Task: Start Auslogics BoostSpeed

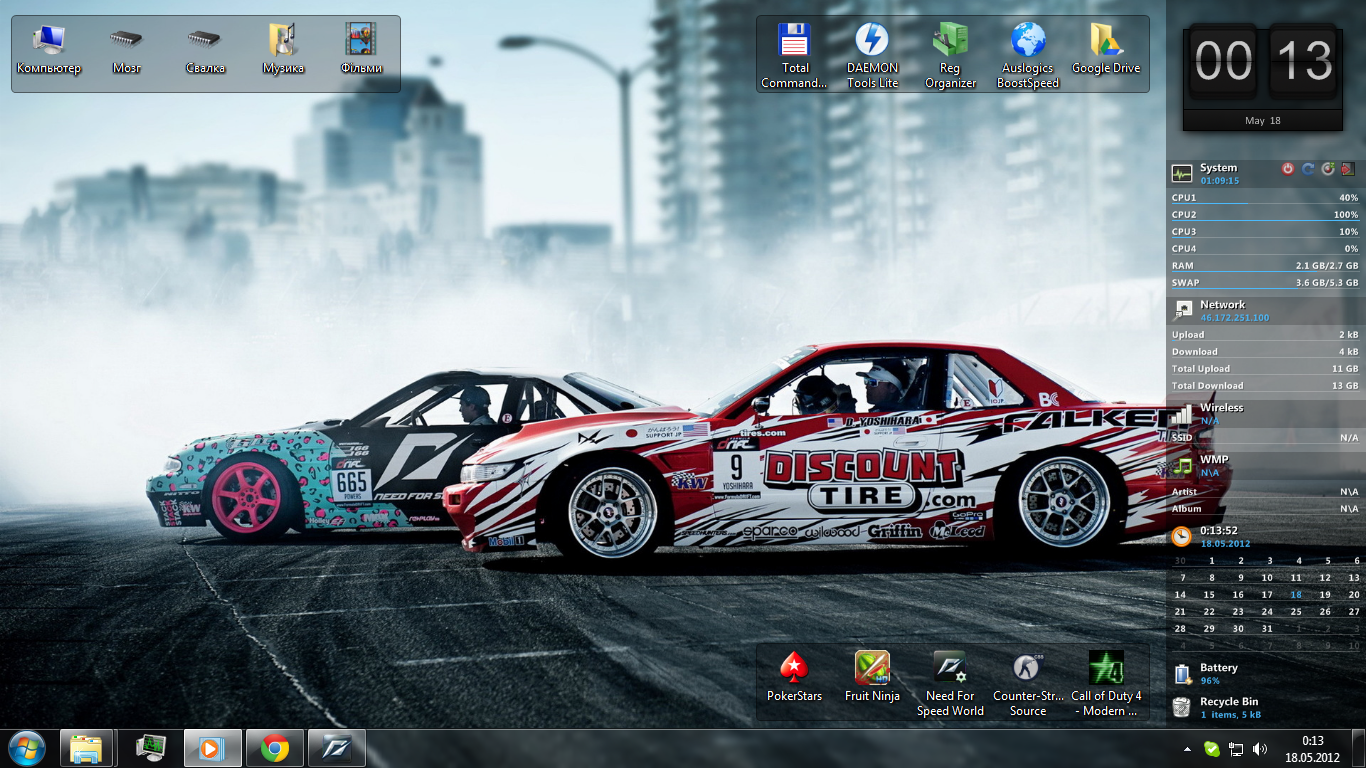Action: pos(1028,56)
